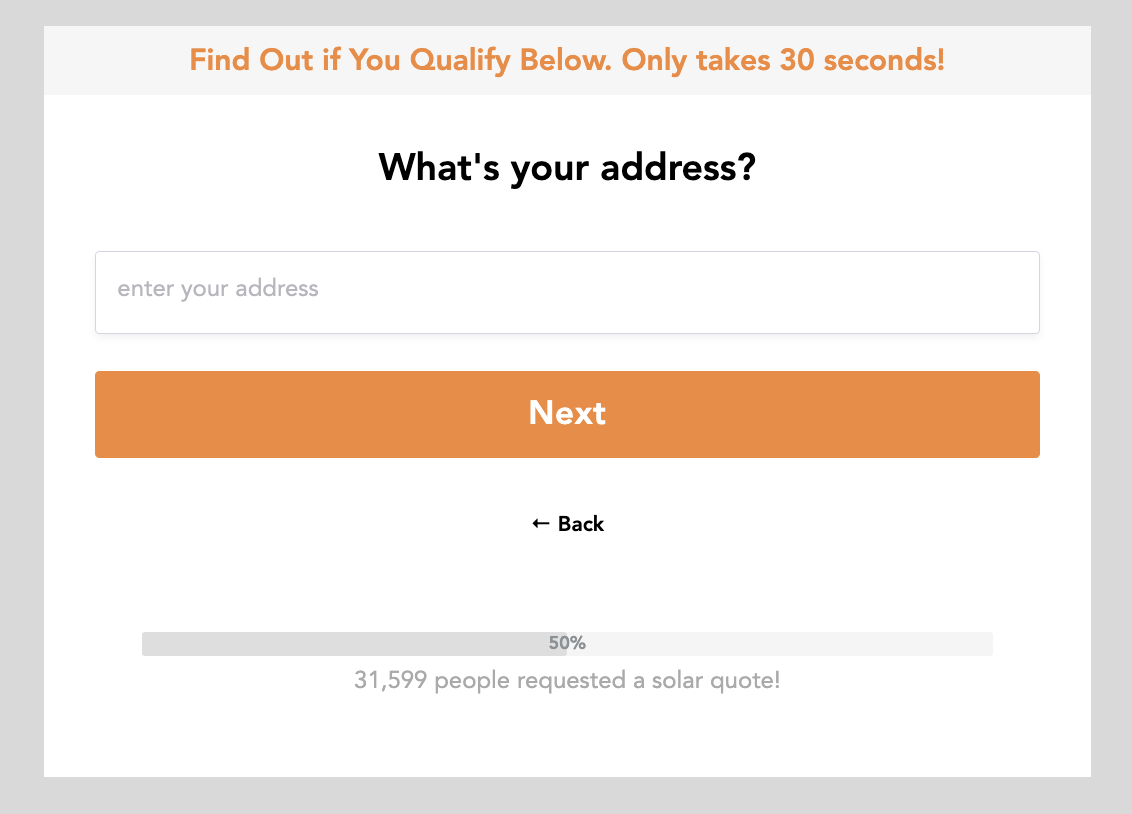Click the "31,599" number in the quote counter
This screenshot has width=1132, height=814.
[x=391, y=681]
